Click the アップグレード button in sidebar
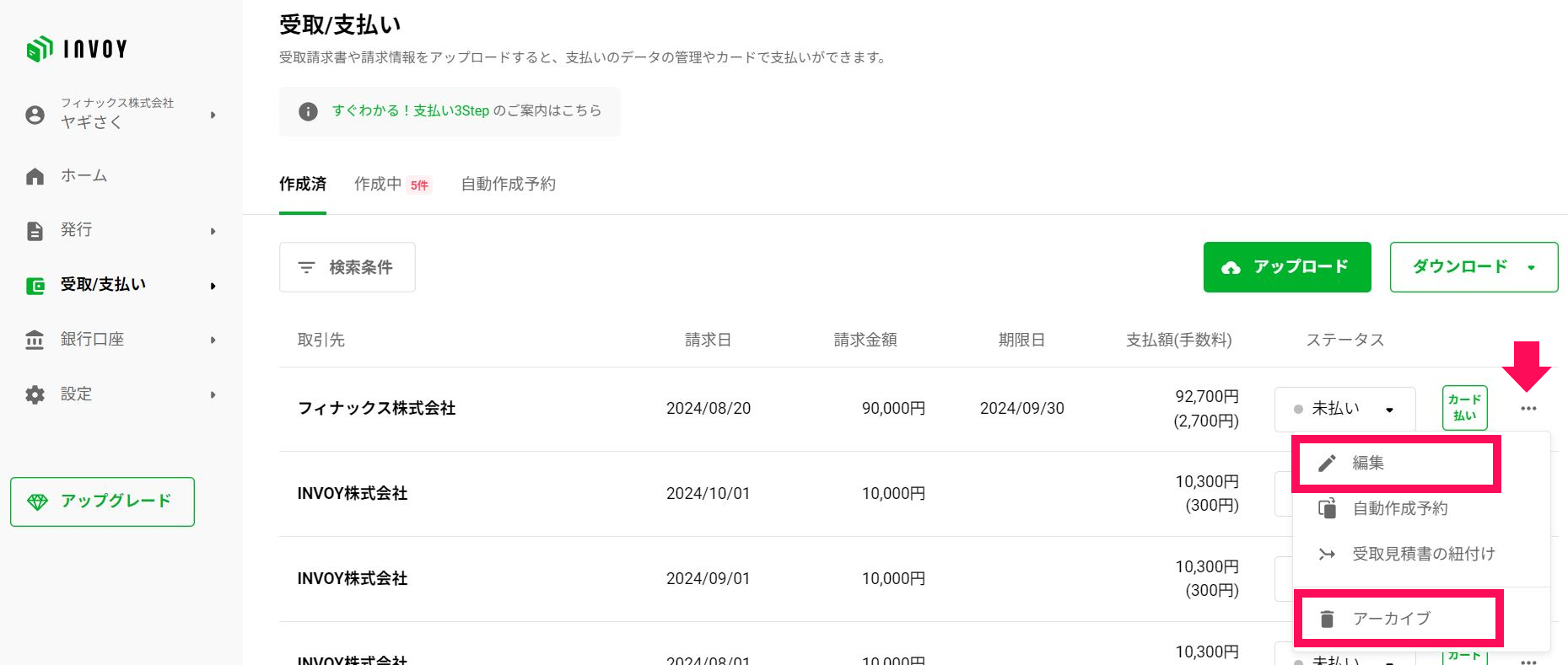Screen dimensions: 1568x665 [x=102, y=502]
